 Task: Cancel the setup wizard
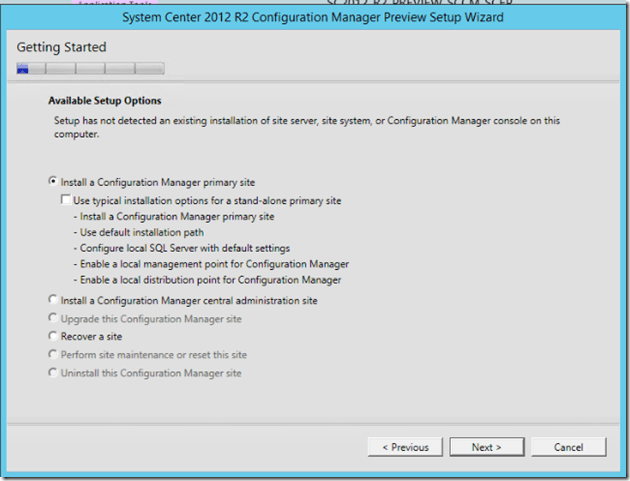pos(568,447)
